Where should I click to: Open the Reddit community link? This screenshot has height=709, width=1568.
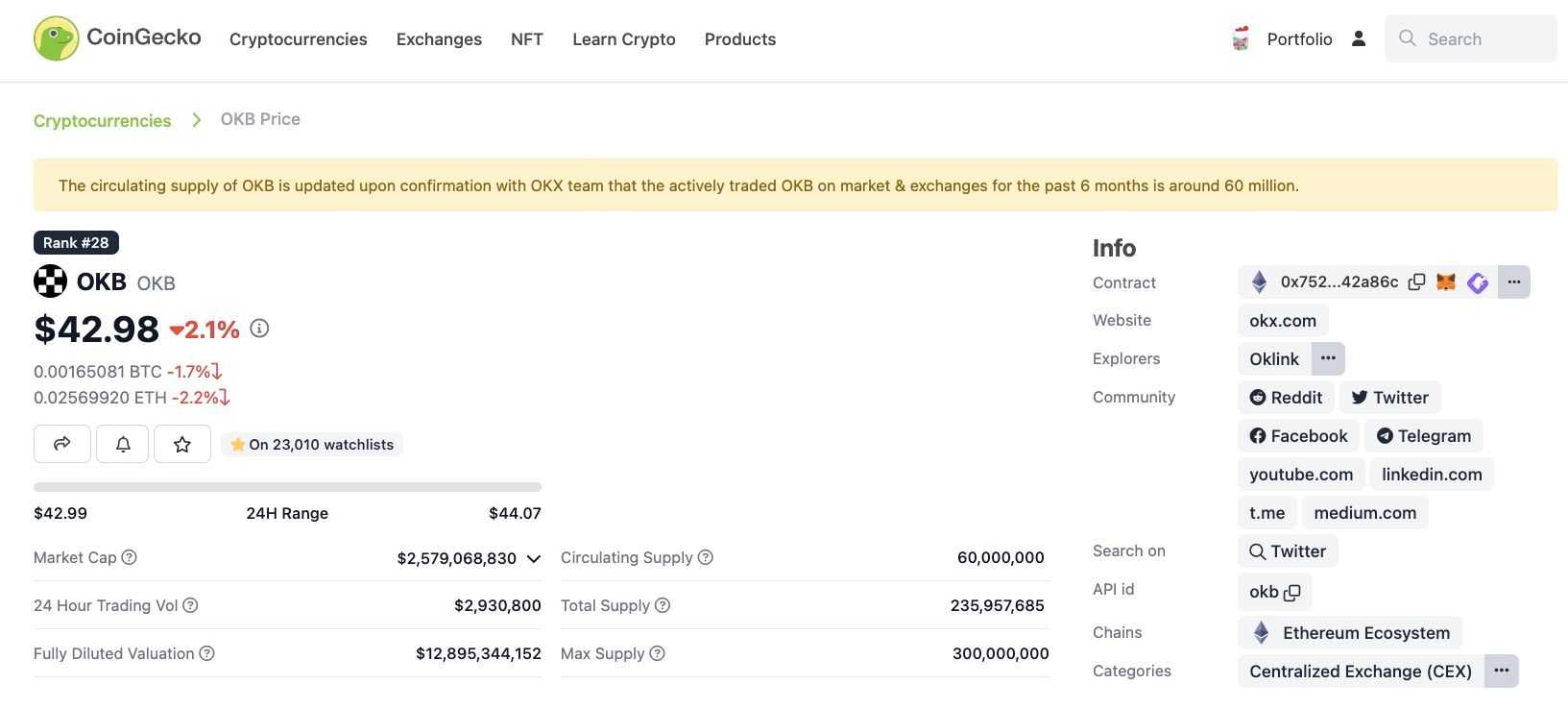pyautogui.click(x=1286, y=397)
